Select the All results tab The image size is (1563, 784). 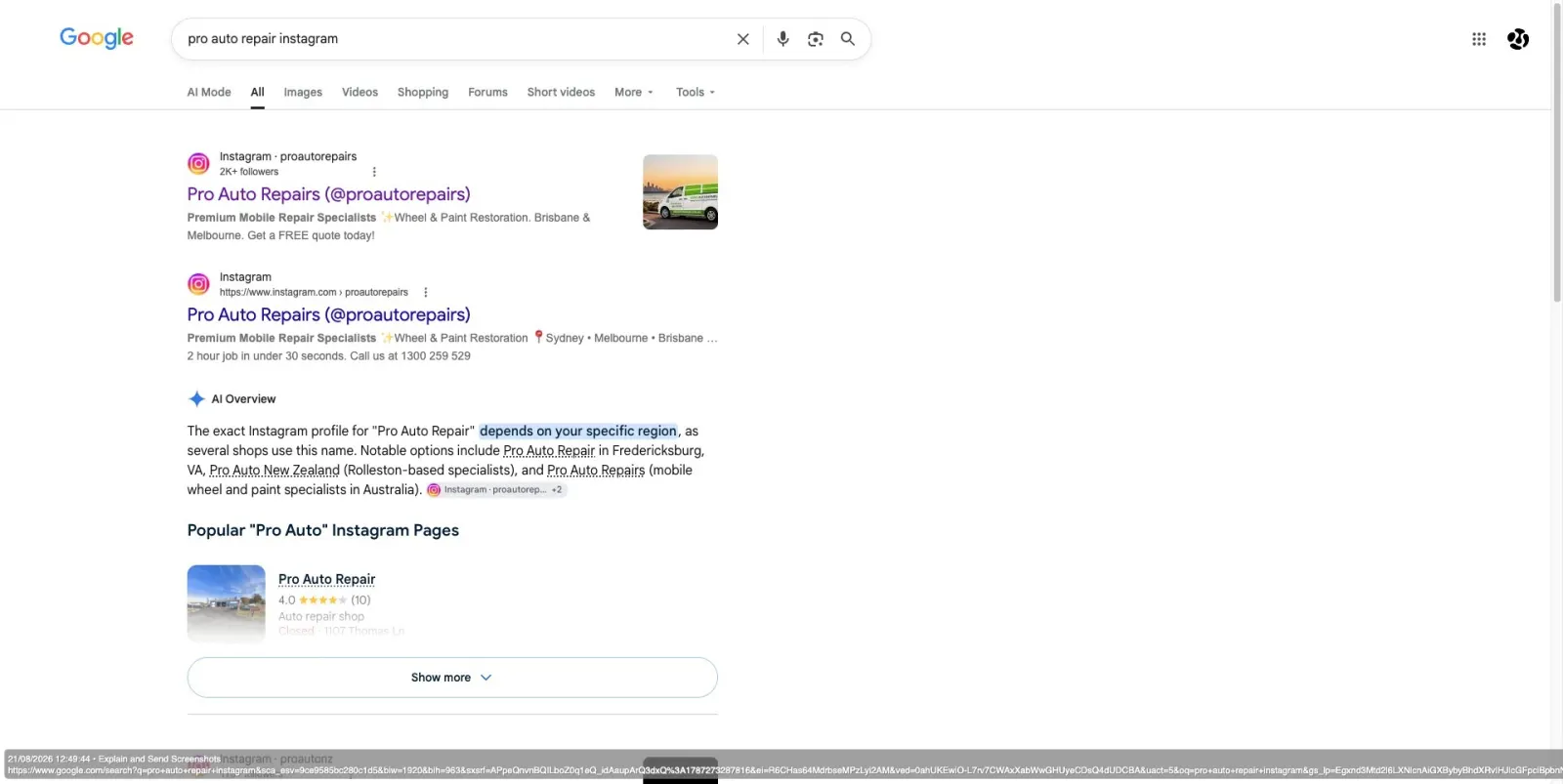click(257, 92)
